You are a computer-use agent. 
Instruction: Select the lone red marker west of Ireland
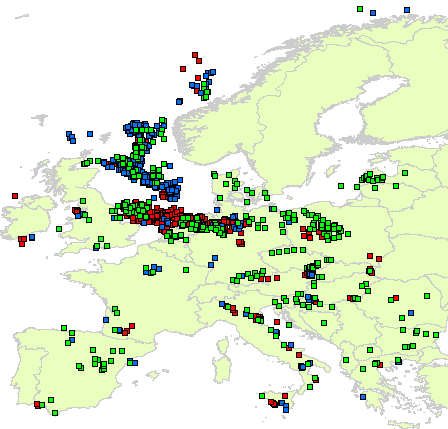[15, 196]
